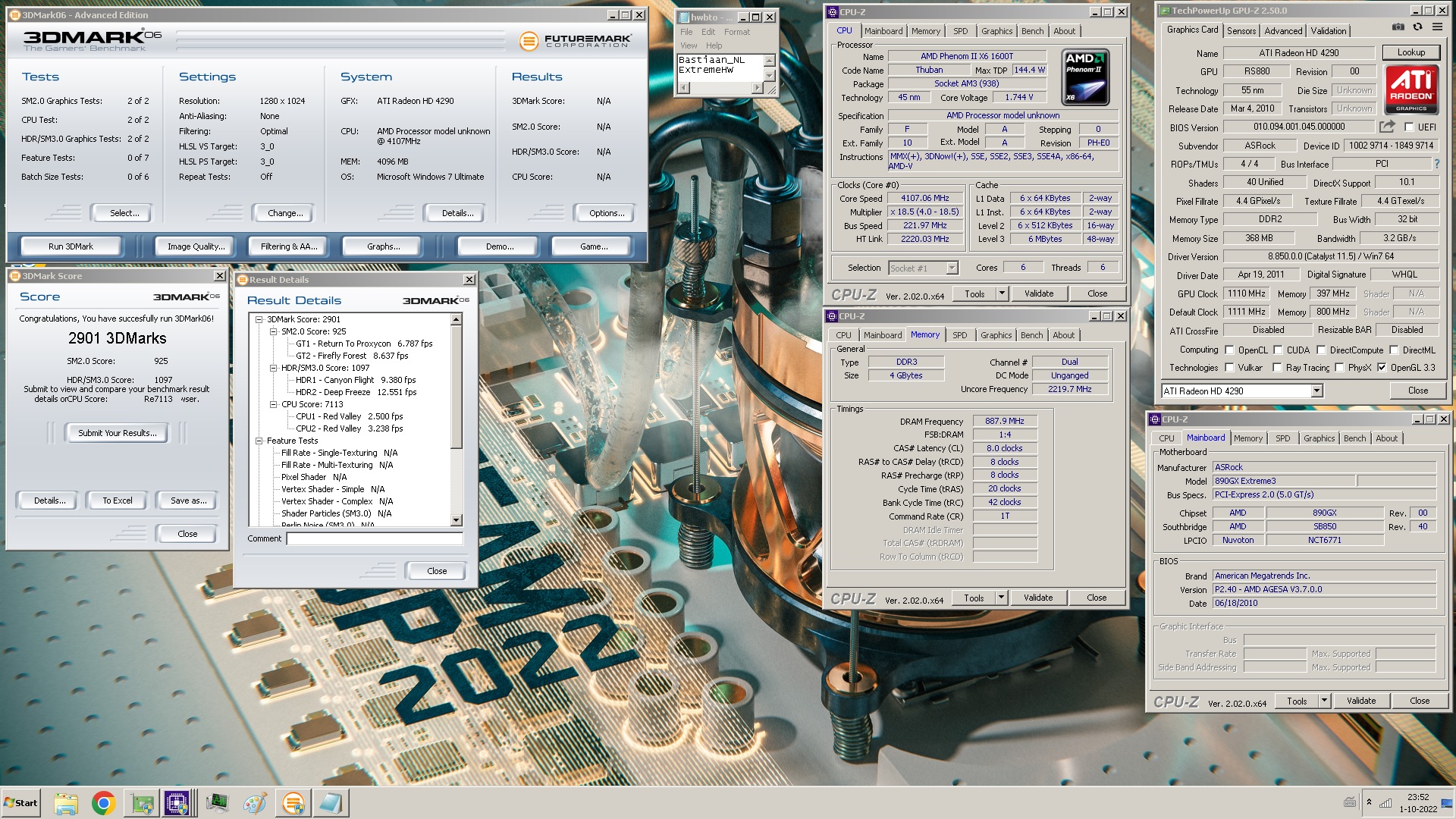The width and height of the screenshot is (1456, 819).
Task: Click the ATI Radeon logo in GPU-Z
Action: click(x=1411, y=89)
